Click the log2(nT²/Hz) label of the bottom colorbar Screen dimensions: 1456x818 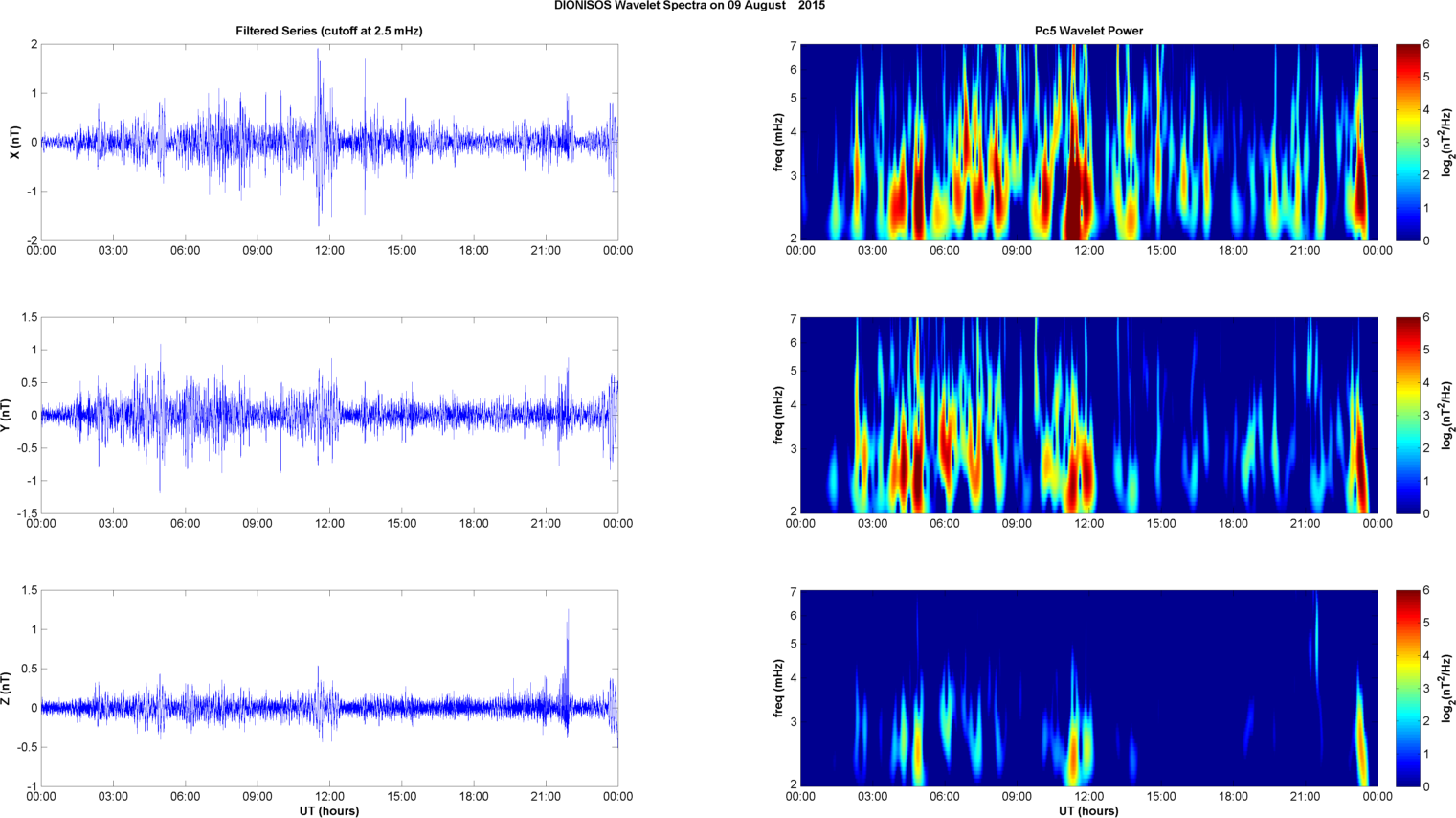[x=1447, y=689]
